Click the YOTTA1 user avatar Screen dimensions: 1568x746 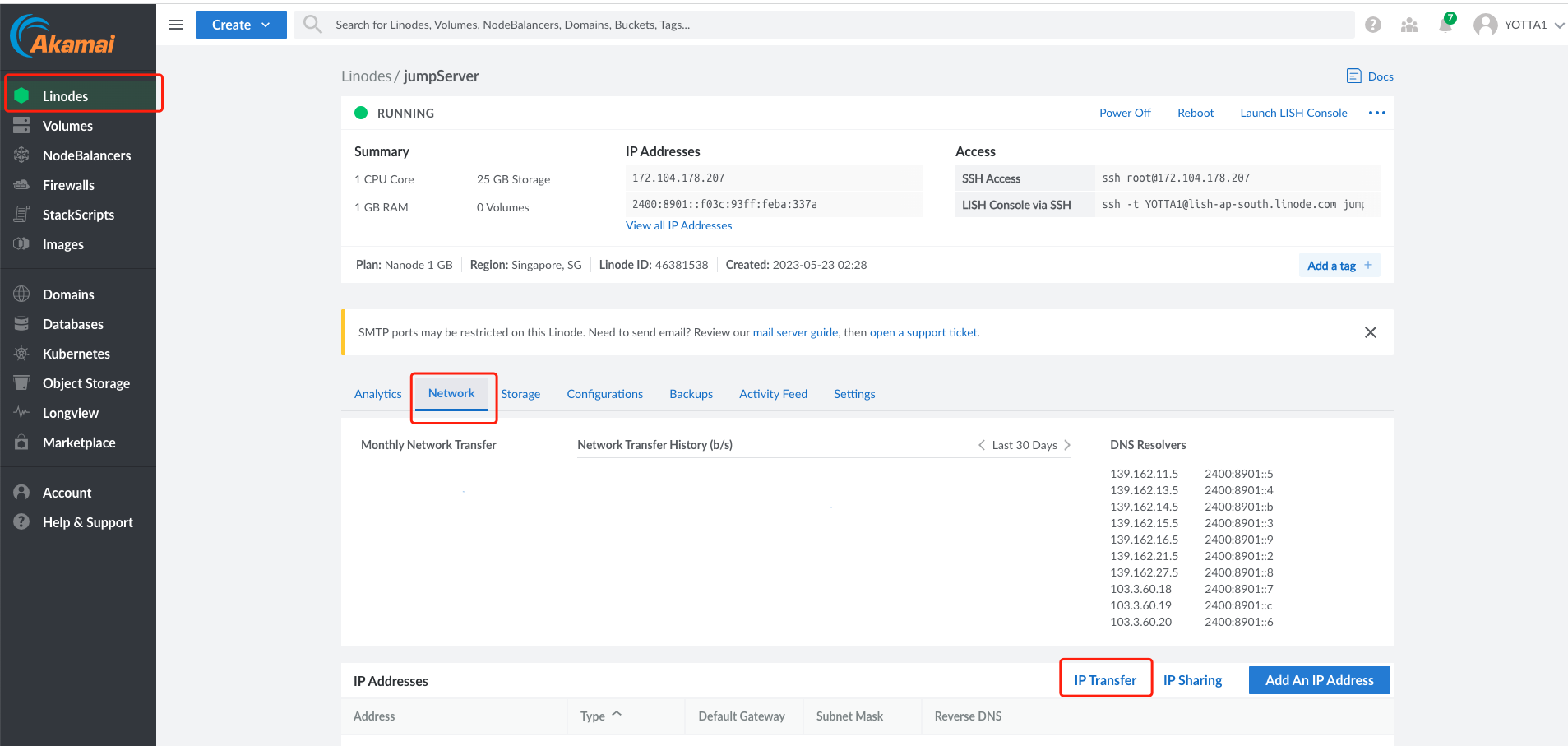pos(1485,25)
